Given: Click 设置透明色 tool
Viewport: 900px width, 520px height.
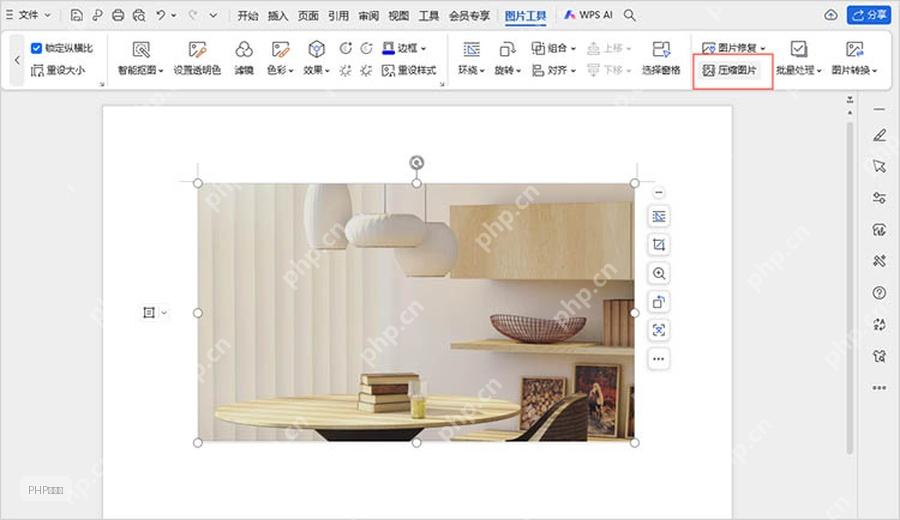Looking at the screenshot, I should 197,59.
